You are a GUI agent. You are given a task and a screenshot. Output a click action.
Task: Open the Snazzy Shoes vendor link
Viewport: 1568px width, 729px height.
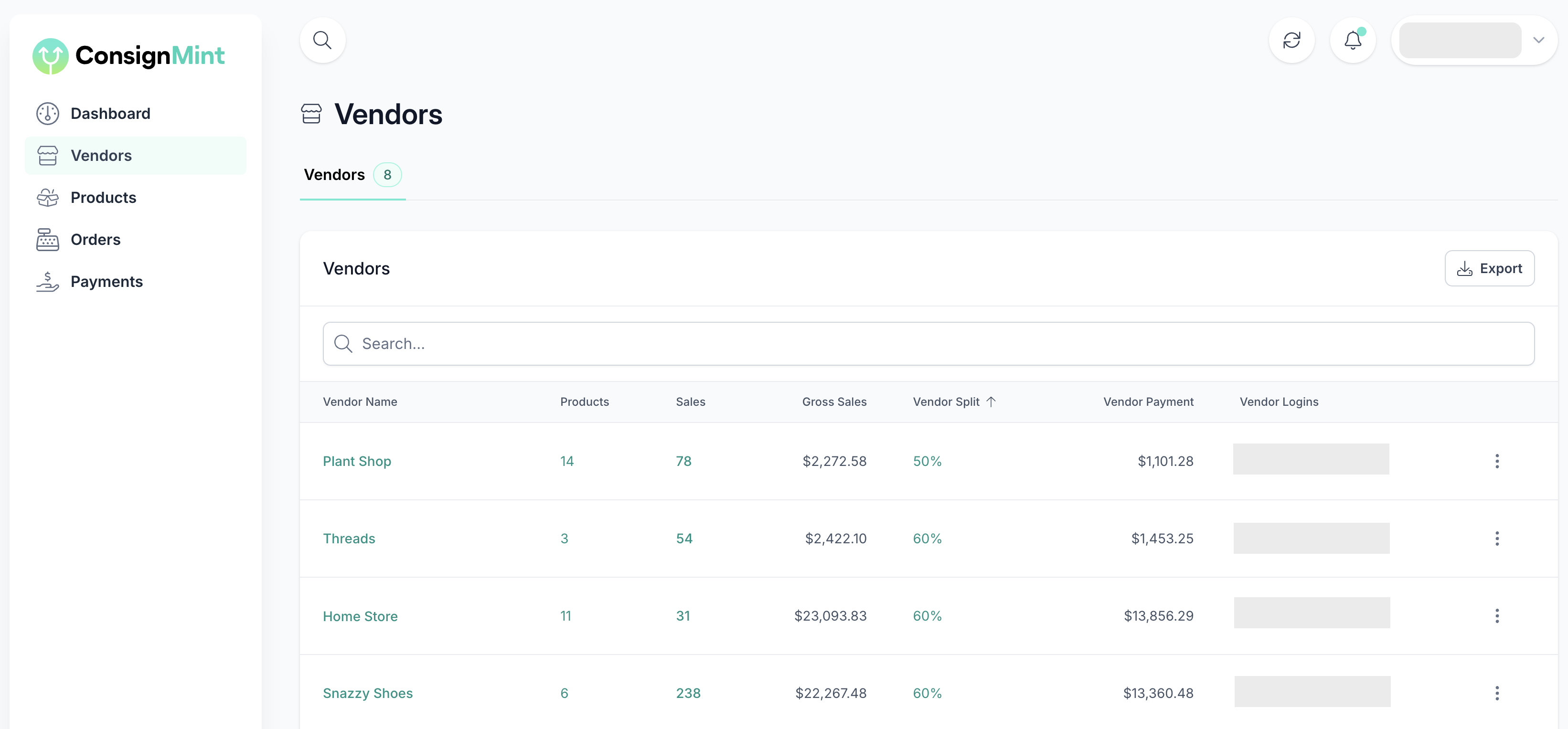(367, 693)
